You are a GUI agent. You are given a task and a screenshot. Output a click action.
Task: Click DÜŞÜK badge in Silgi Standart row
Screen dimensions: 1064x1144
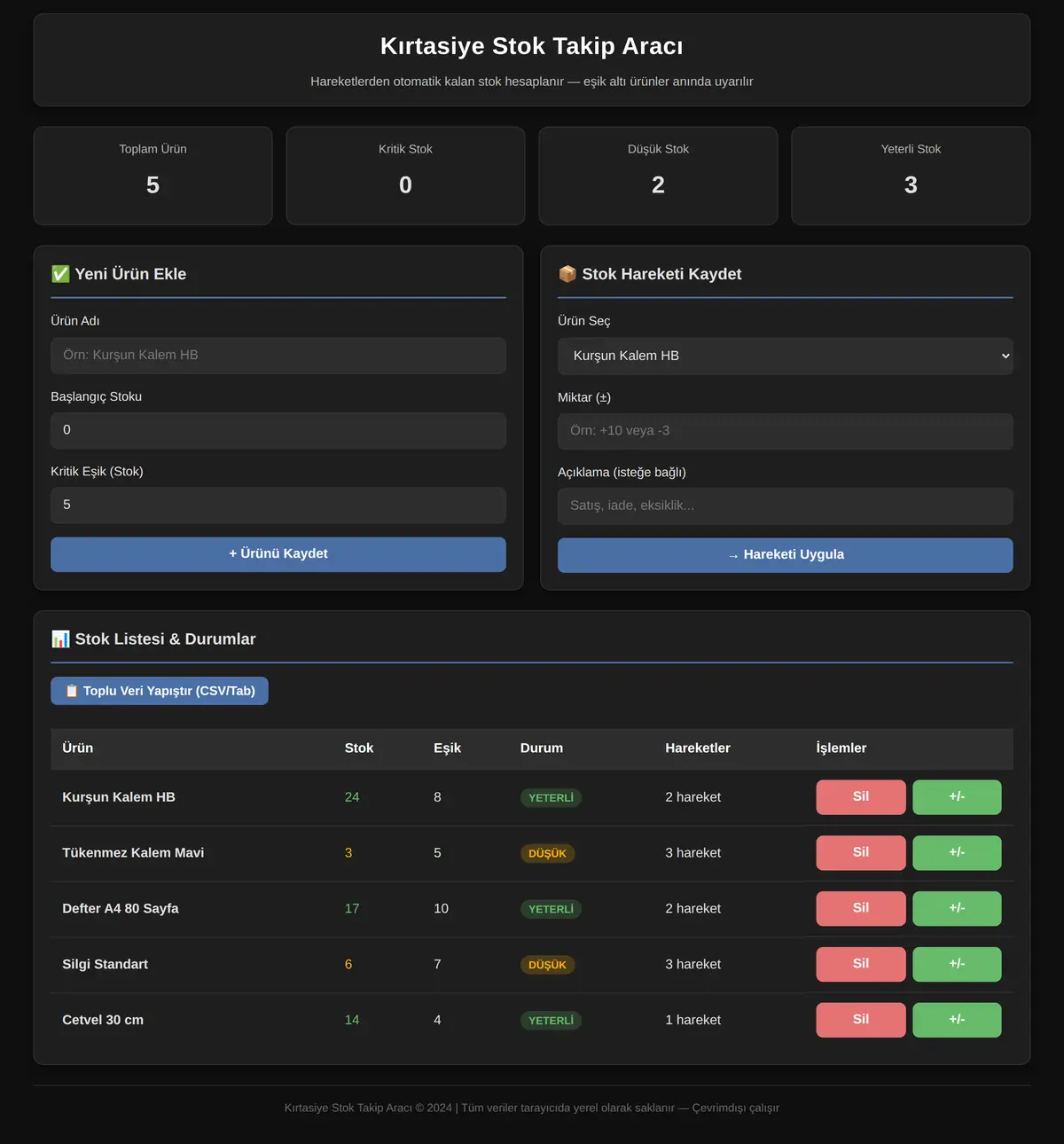547,966
